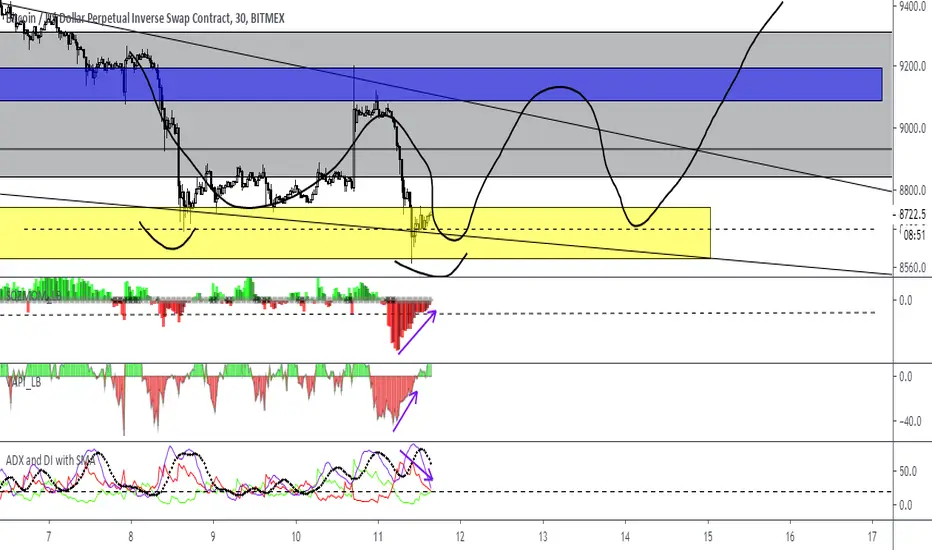Viewport: 932px width, 550px height.
Task: Select the purple arrow in VAPI_LB pane
Action: (x=405, y=410)
